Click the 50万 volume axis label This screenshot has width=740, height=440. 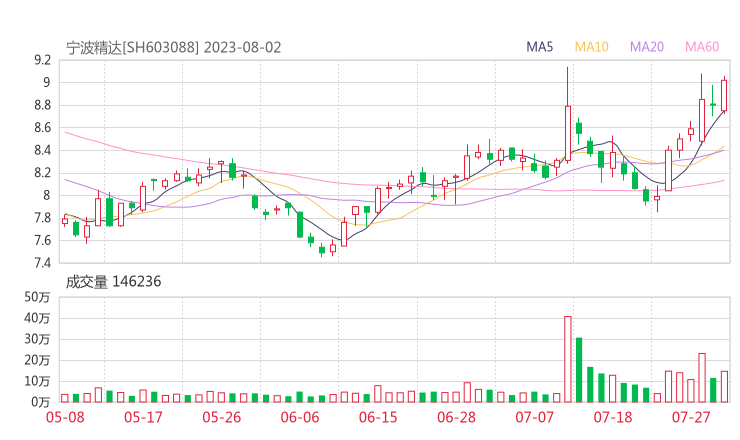pyautogui.click(x=37, y=297)
